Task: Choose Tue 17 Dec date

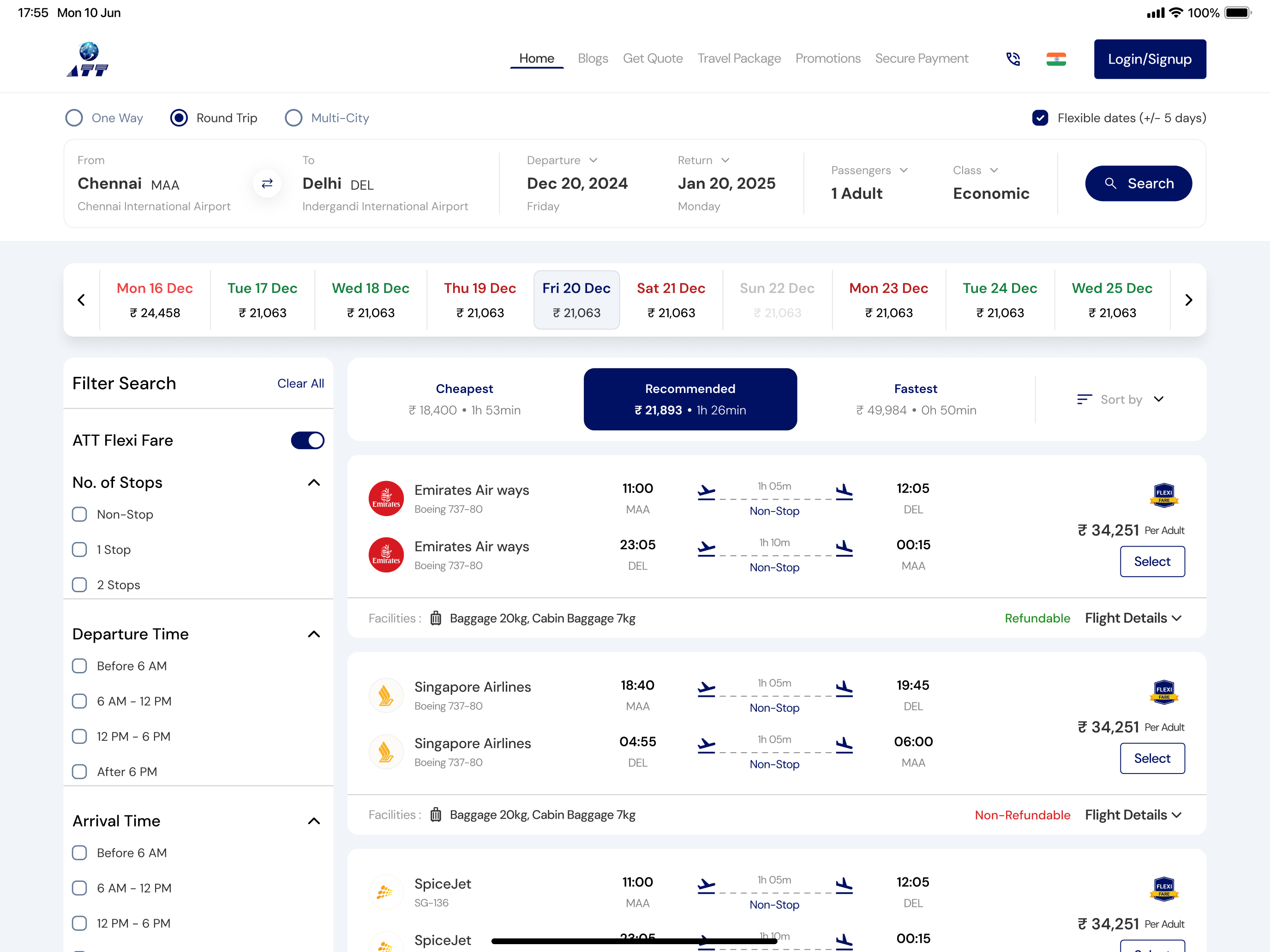Action: coord(263,300)
